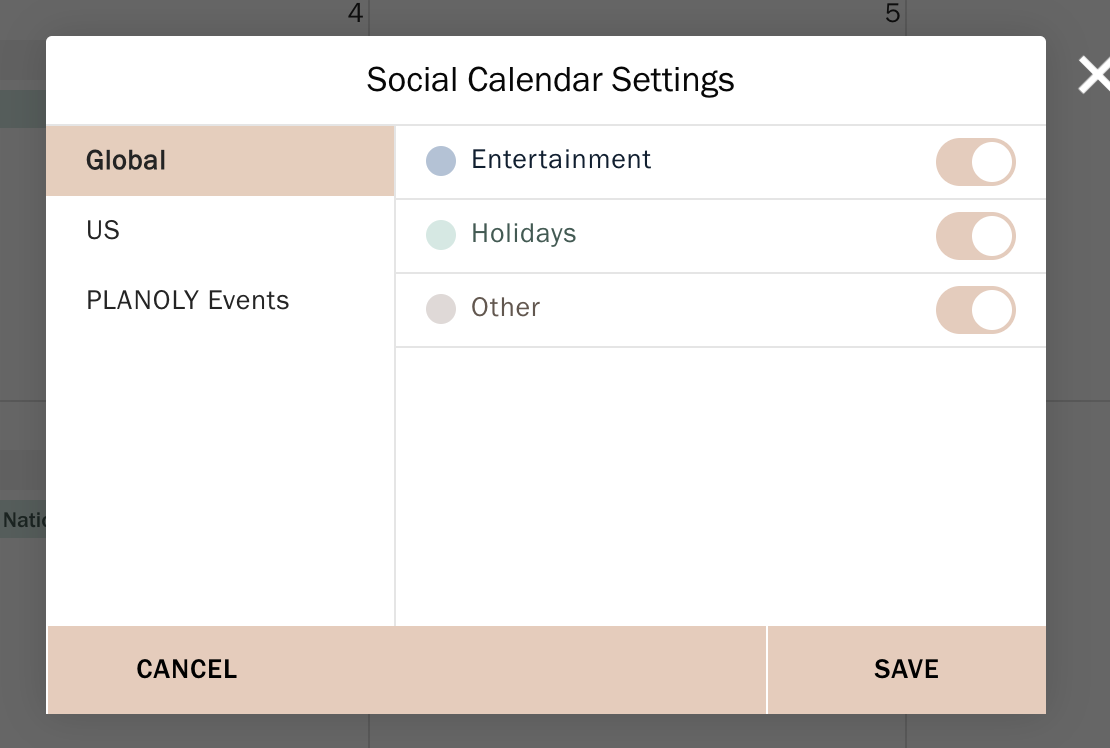The height and width of the screenshot is (748, 1110).
Task: Turn off the Holidays toggle
Action: click(x=975, y=236)
